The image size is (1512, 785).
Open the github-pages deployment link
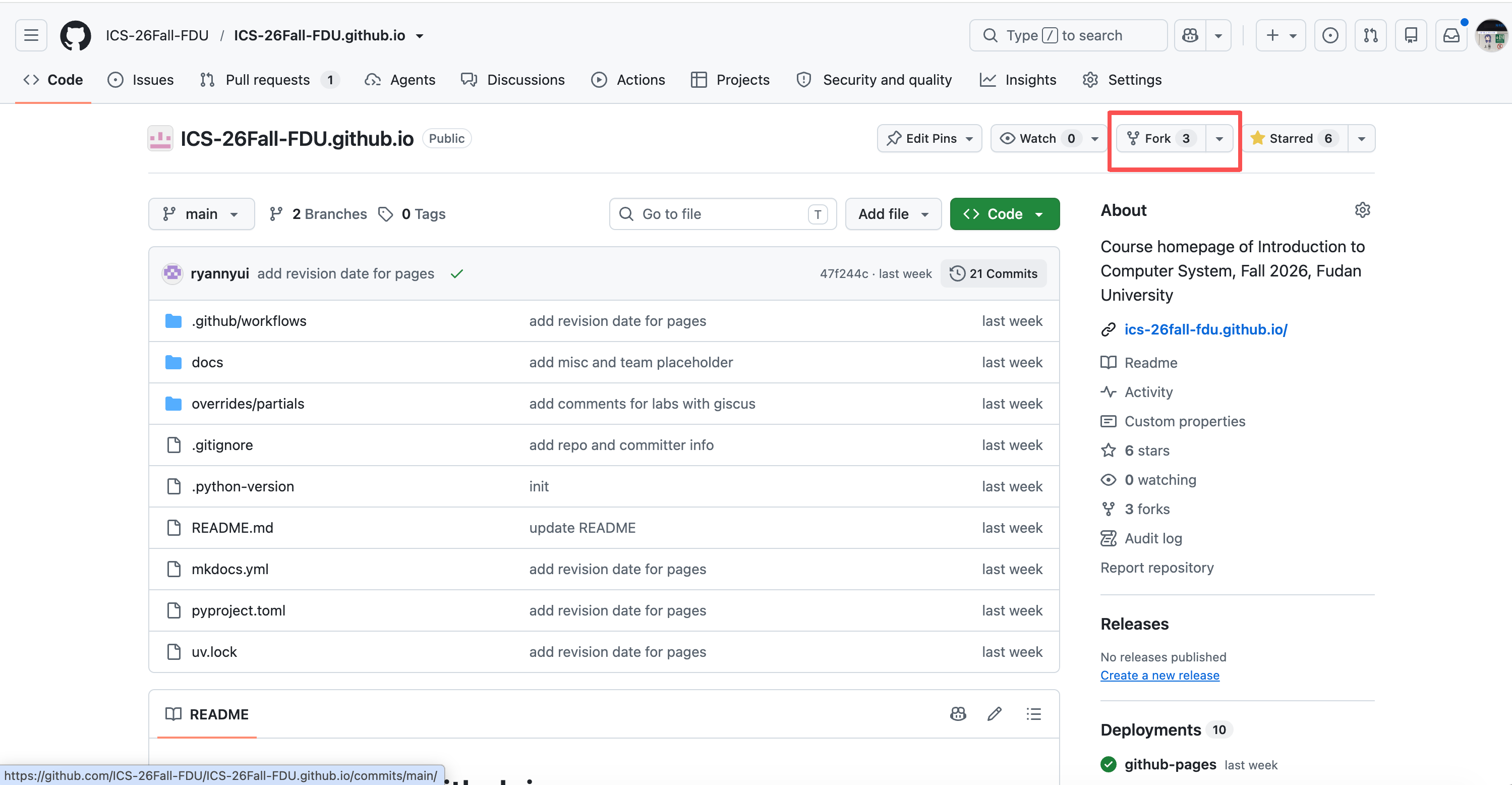(x=1170, y=764)
